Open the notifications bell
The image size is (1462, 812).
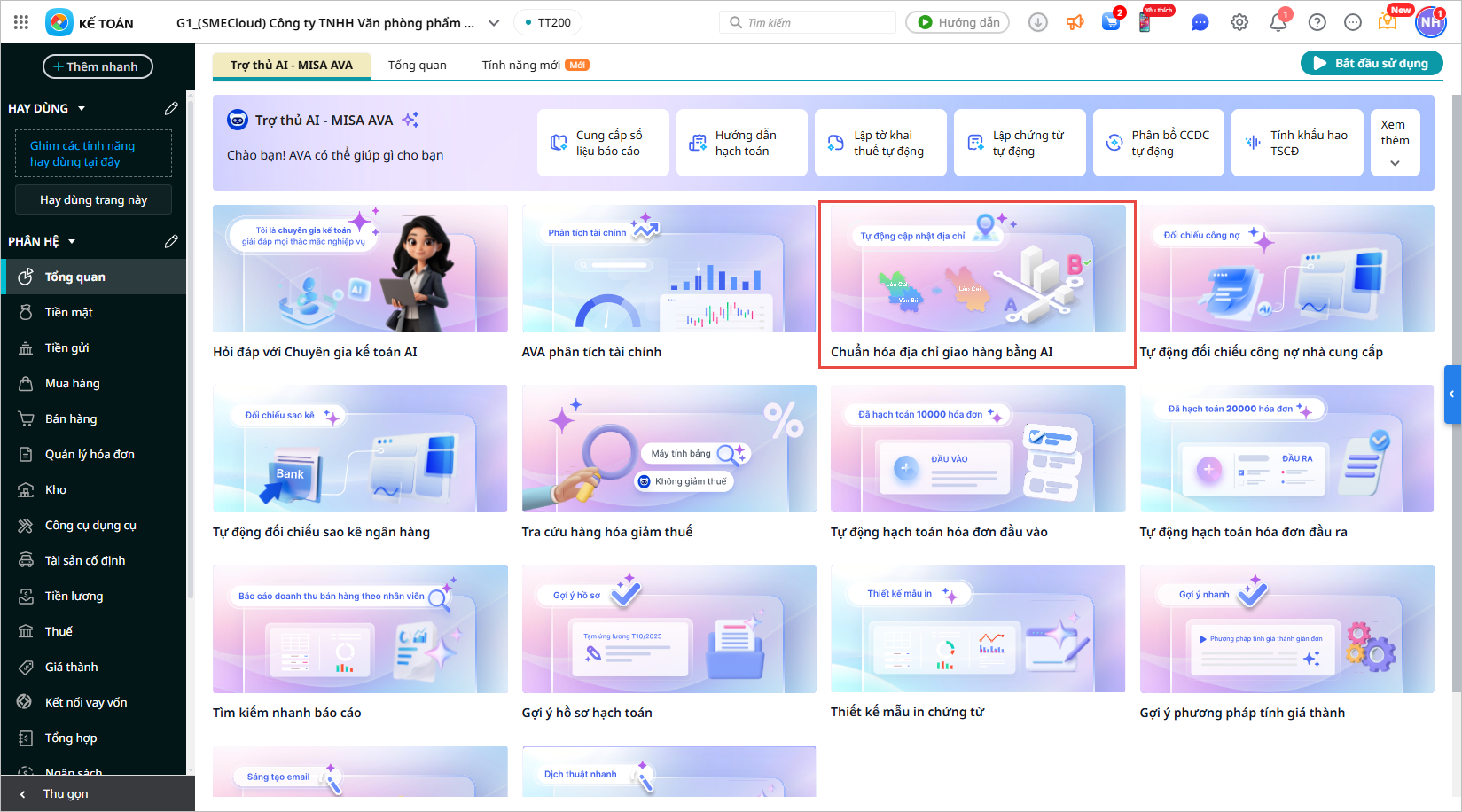point(1278,22)
